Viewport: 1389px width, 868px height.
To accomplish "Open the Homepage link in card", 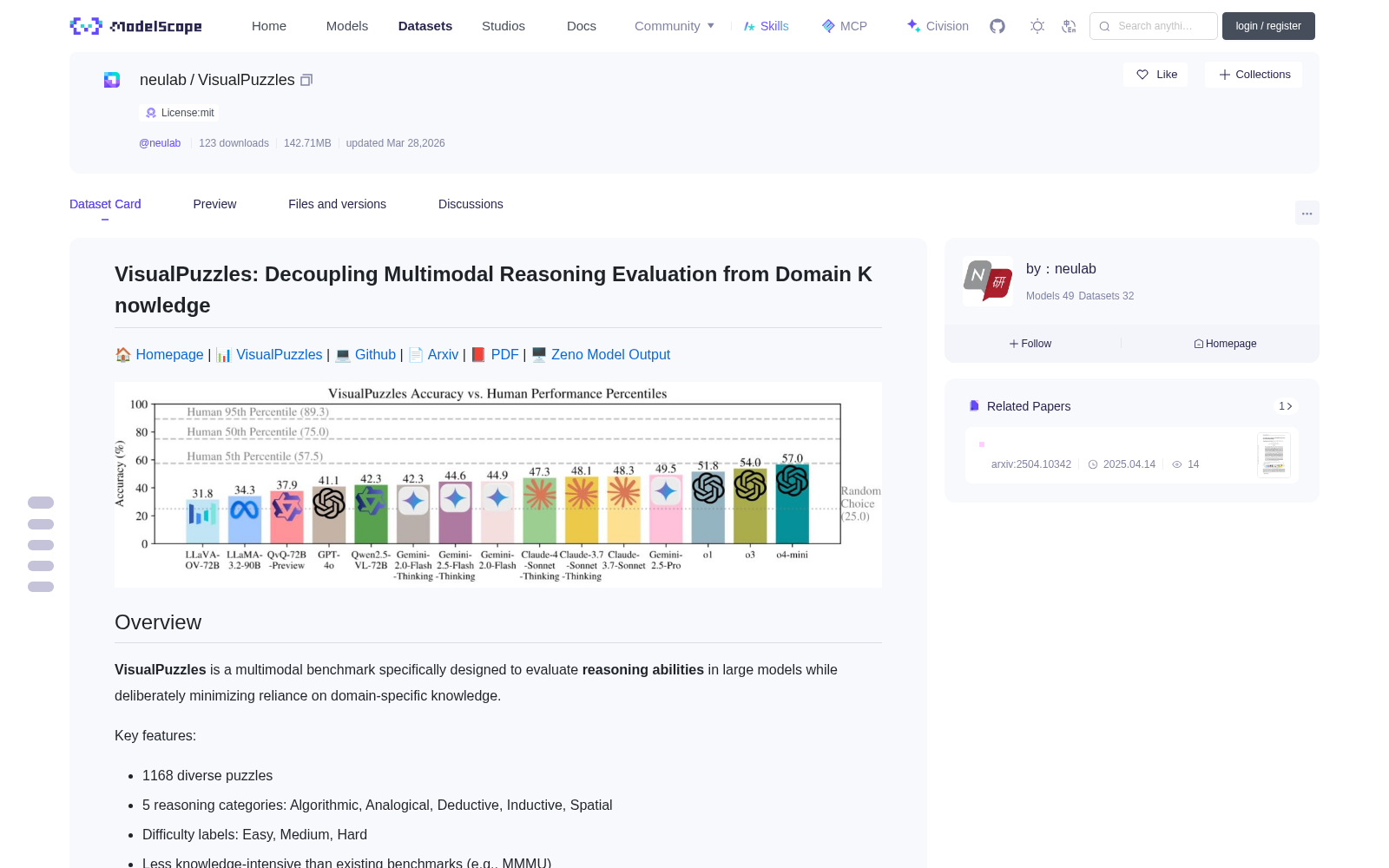I will coord(169,354).
